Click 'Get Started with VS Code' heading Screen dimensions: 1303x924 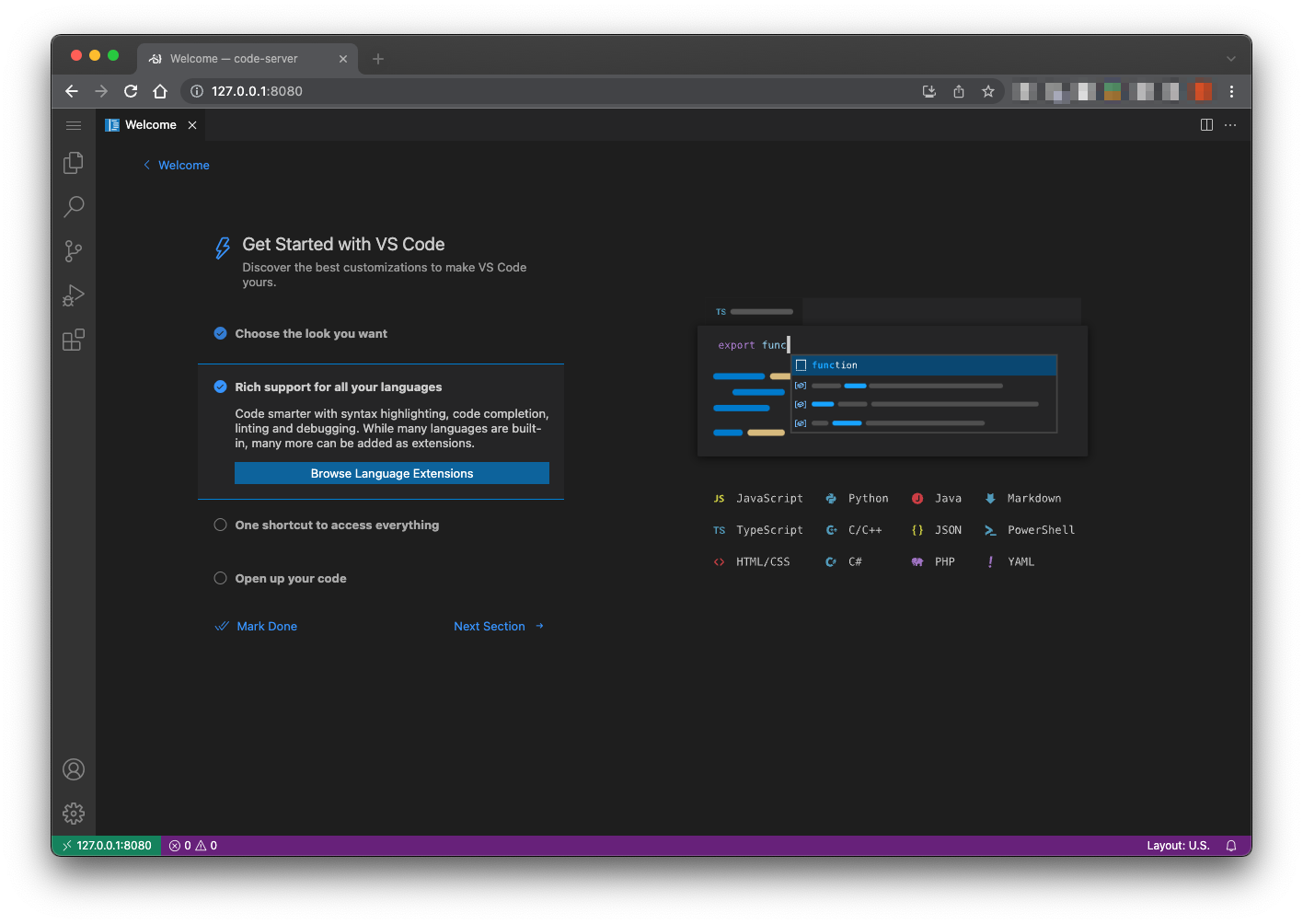pos(343,245)
